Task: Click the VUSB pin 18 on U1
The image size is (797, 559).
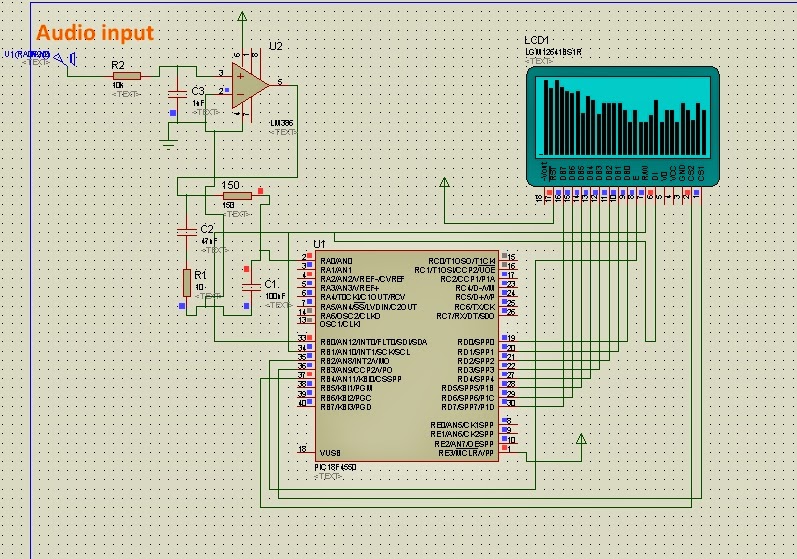Action: click(x=306, y=452)
